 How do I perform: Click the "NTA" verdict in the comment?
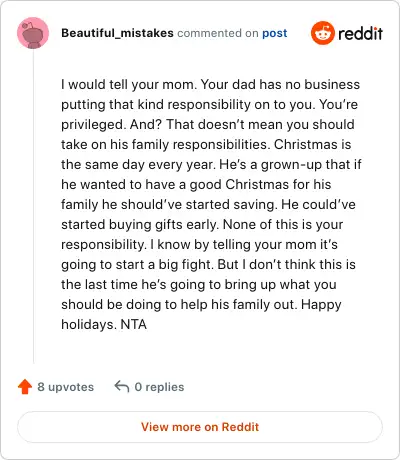pos(133,324)
